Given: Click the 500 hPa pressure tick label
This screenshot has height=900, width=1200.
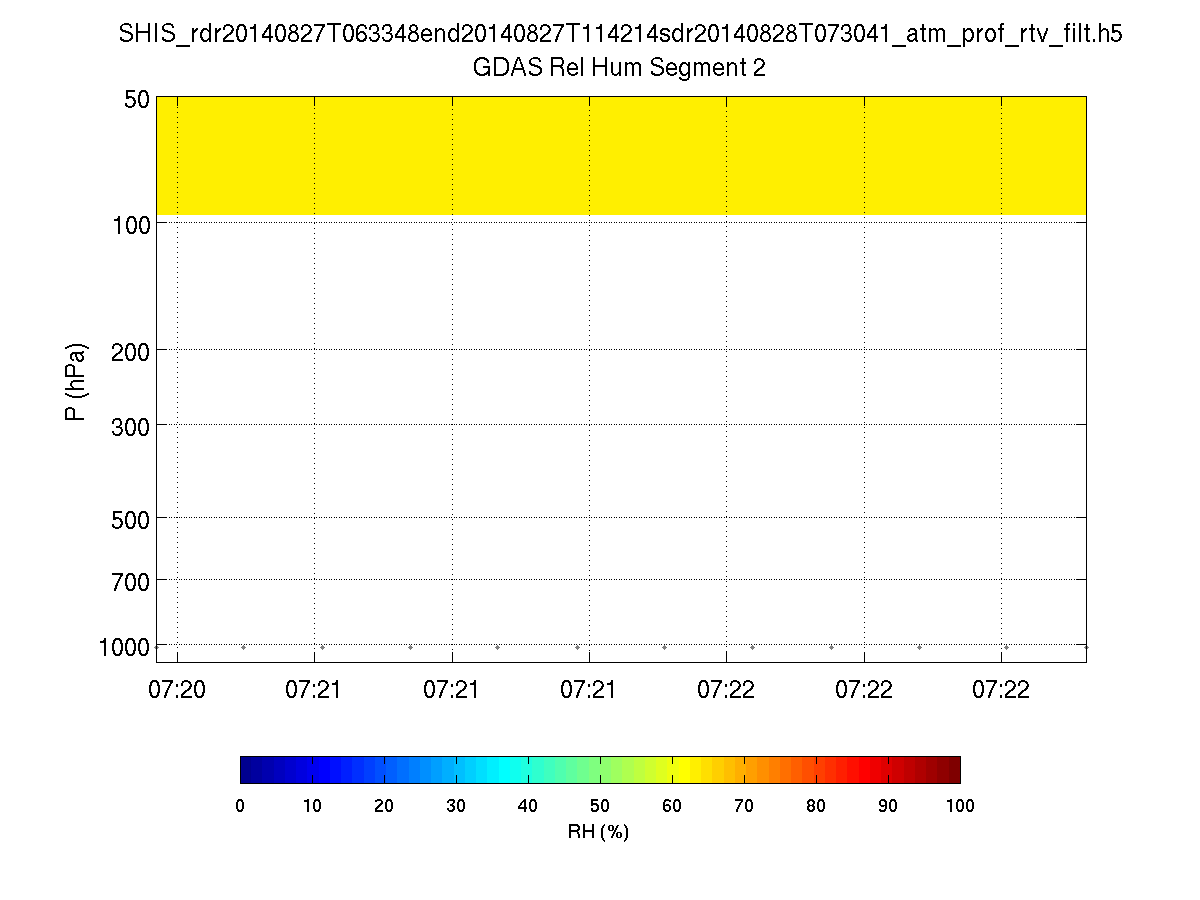Looking at the screenshot, I should 130,519.
